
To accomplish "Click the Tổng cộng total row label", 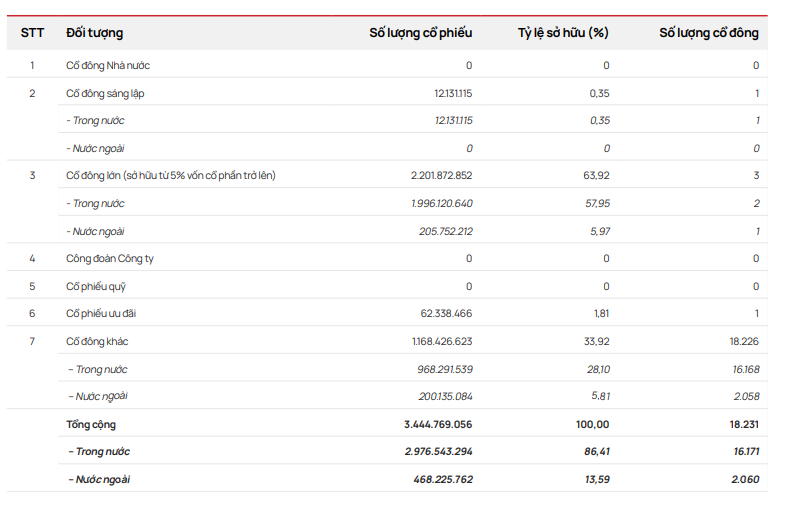I will pyautogui.click(x=91, y=424).
